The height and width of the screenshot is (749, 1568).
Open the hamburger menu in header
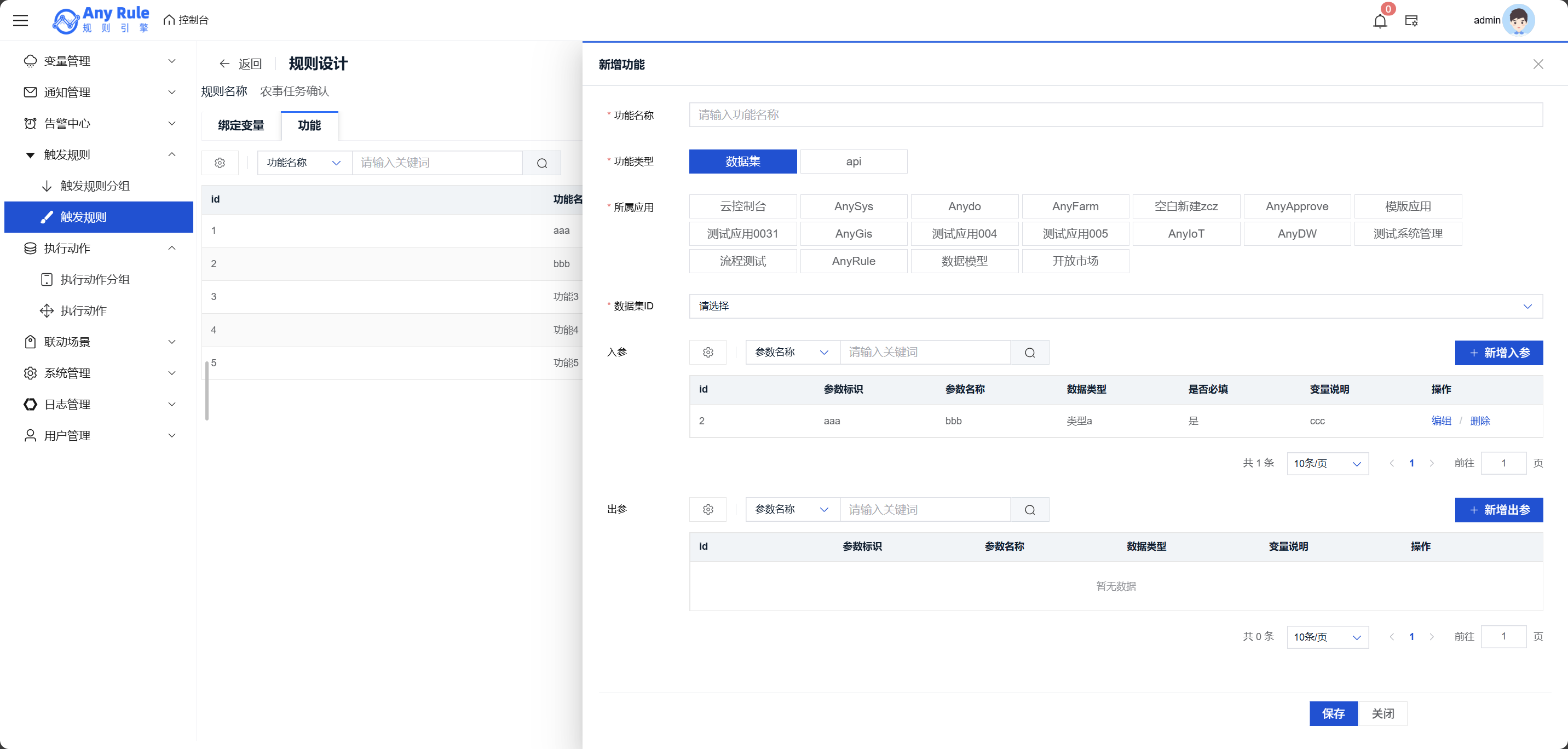point(21,21)
